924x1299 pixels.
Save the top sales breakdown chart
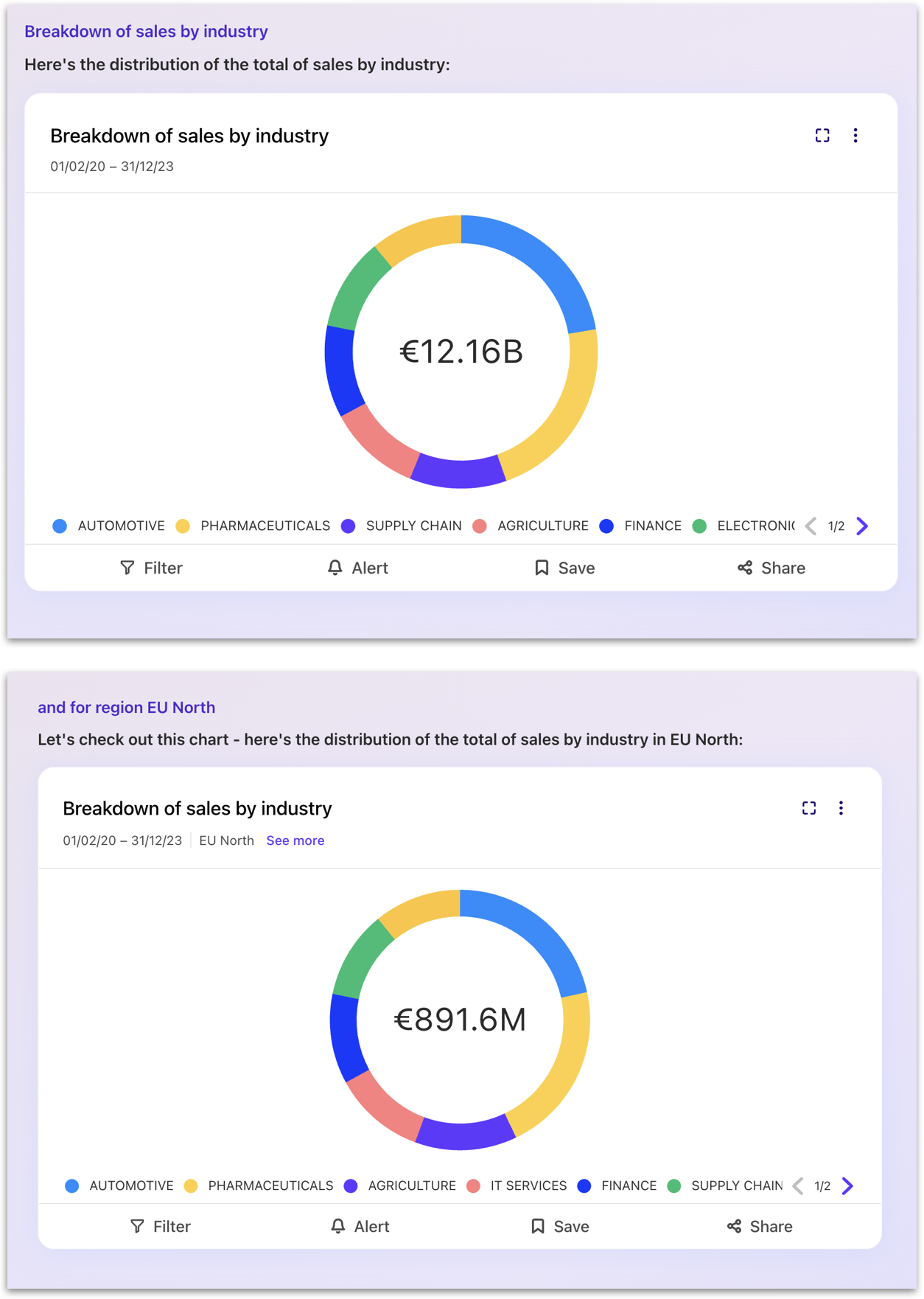coord(564,568)
